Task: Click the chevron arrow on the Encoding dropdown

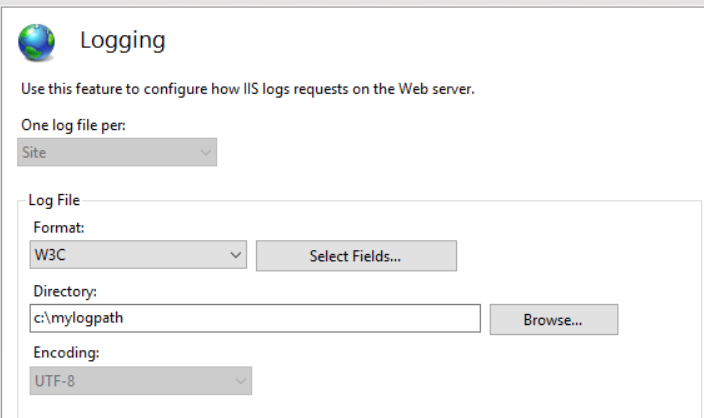Action: click(x=239, y=381)
